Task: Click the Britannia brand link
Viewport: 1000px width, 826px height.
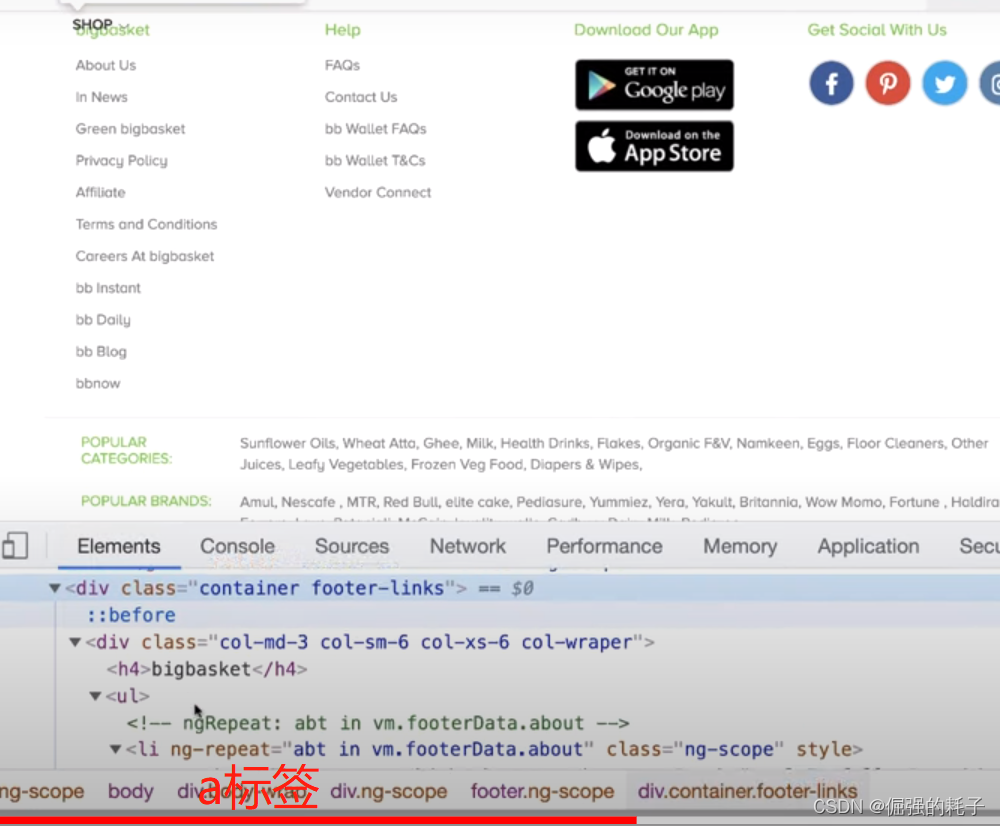Action: 768,503
